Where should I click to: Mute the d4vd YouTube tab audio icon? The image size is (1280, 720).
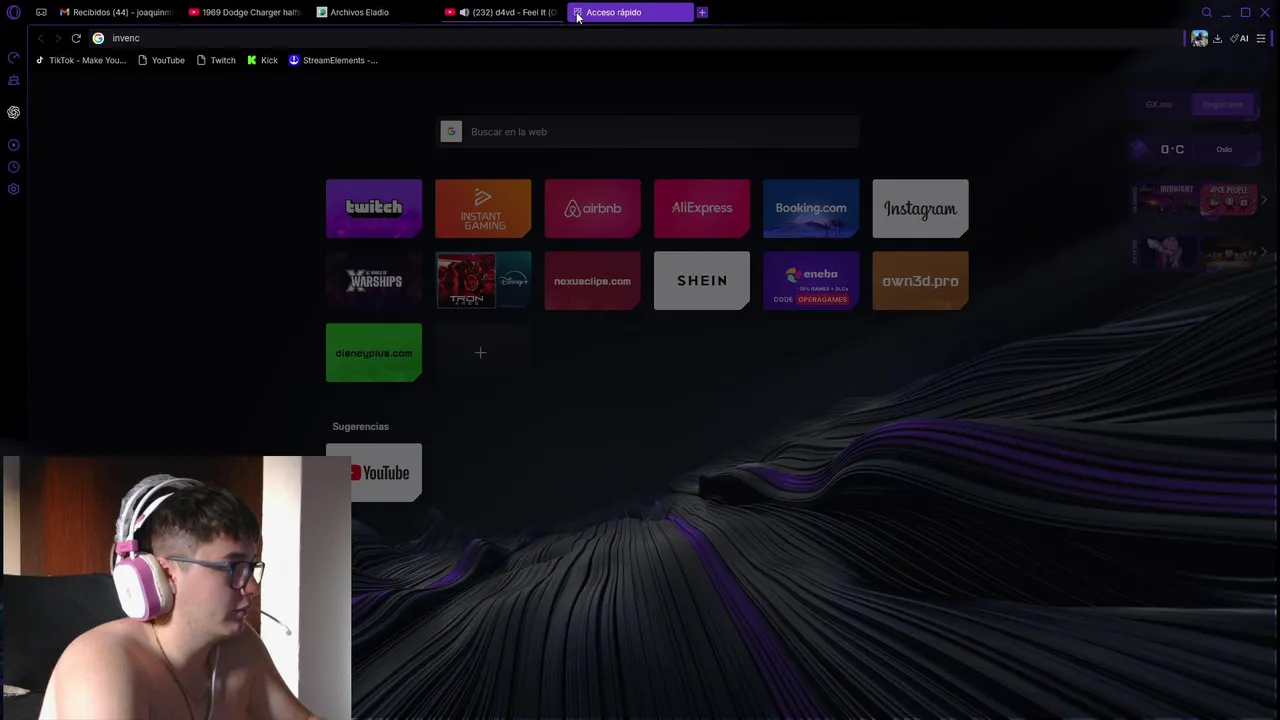464,12
